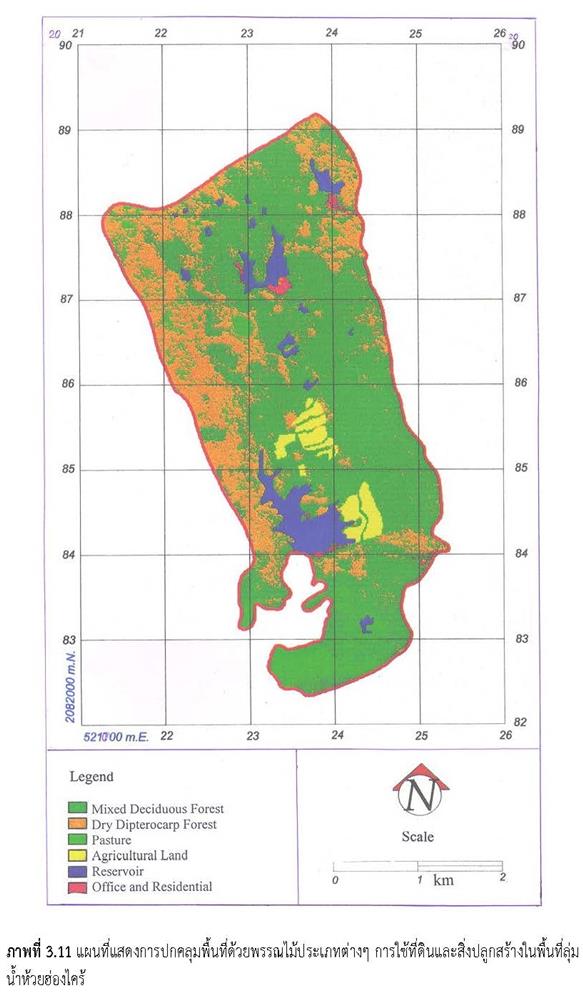
Task: Select the Pasture legend color box
Action: (77, 840)
